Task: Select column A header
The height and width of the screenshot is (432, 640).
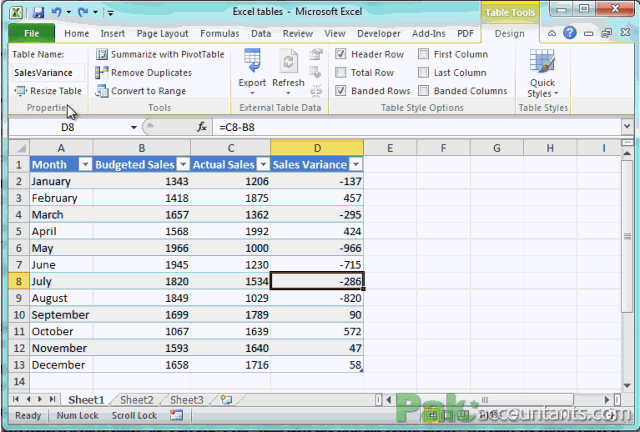Action: (61, 148)
